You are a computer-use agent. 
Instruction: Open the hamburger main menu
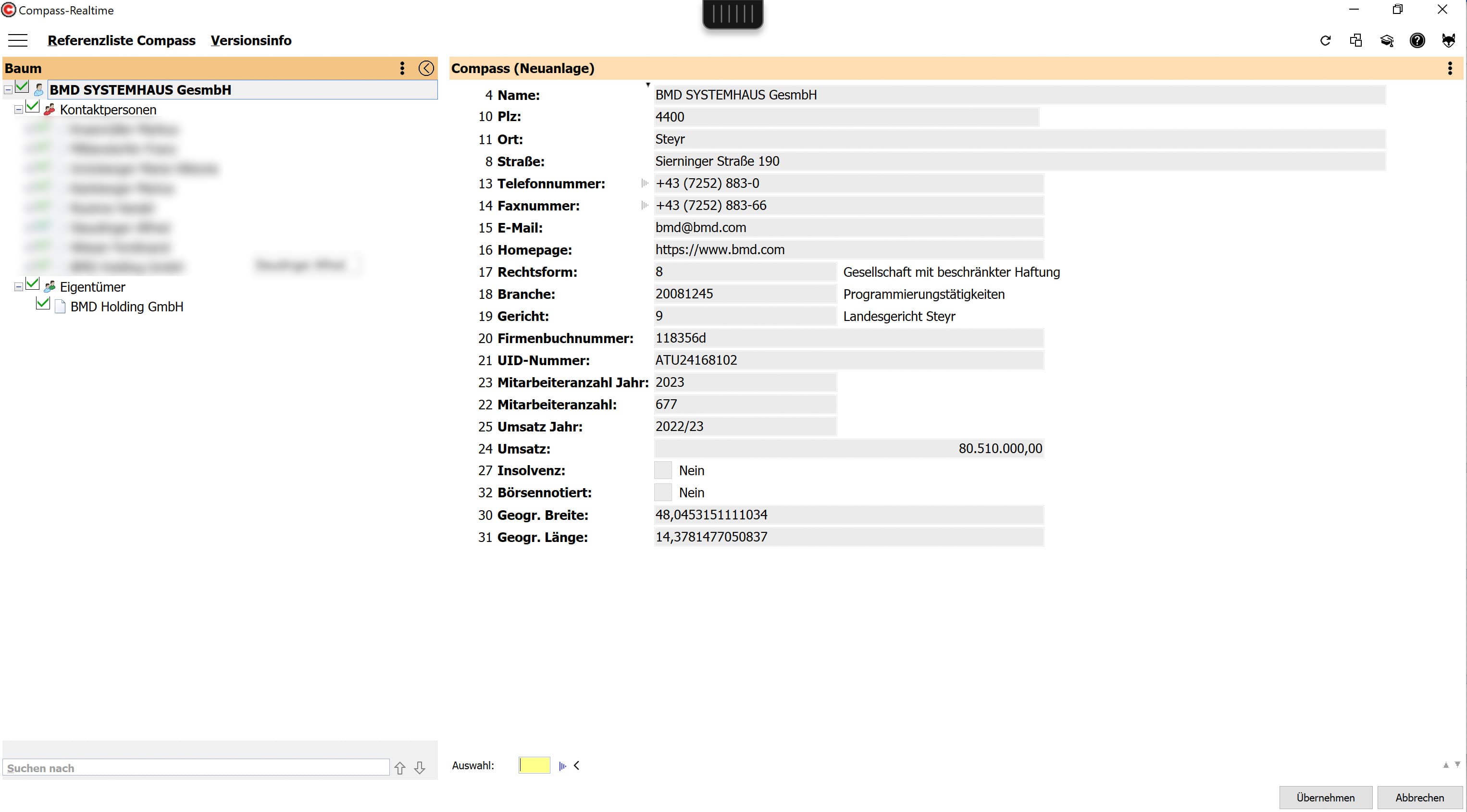pos(18,40)
